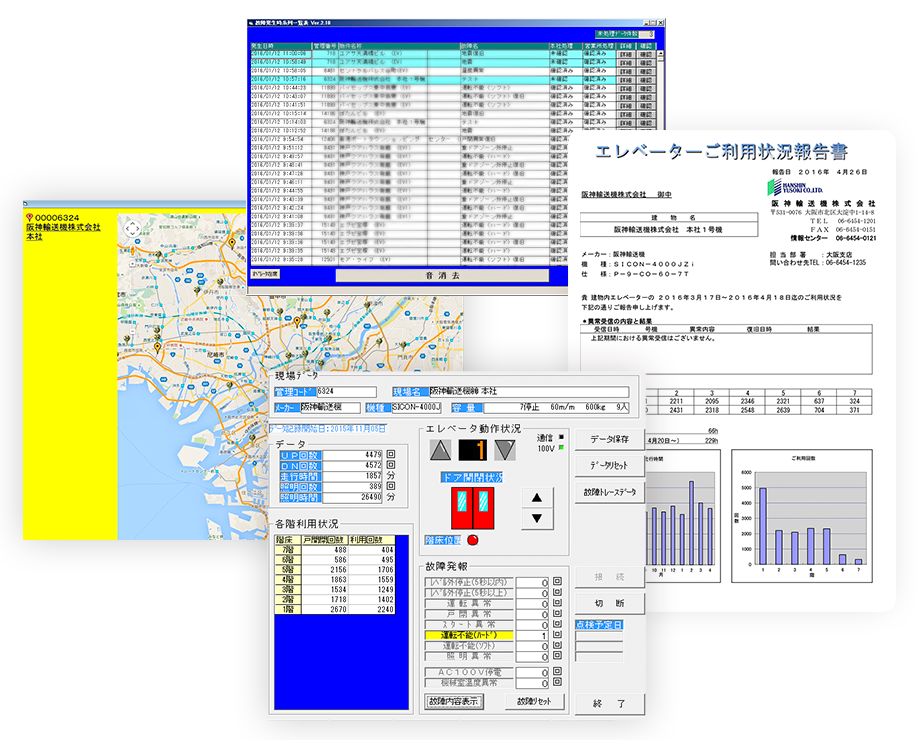The image size is (920, 740).
Task: Click the 未処理データ件数 field showing 3
Action: (x=646, y=34)
